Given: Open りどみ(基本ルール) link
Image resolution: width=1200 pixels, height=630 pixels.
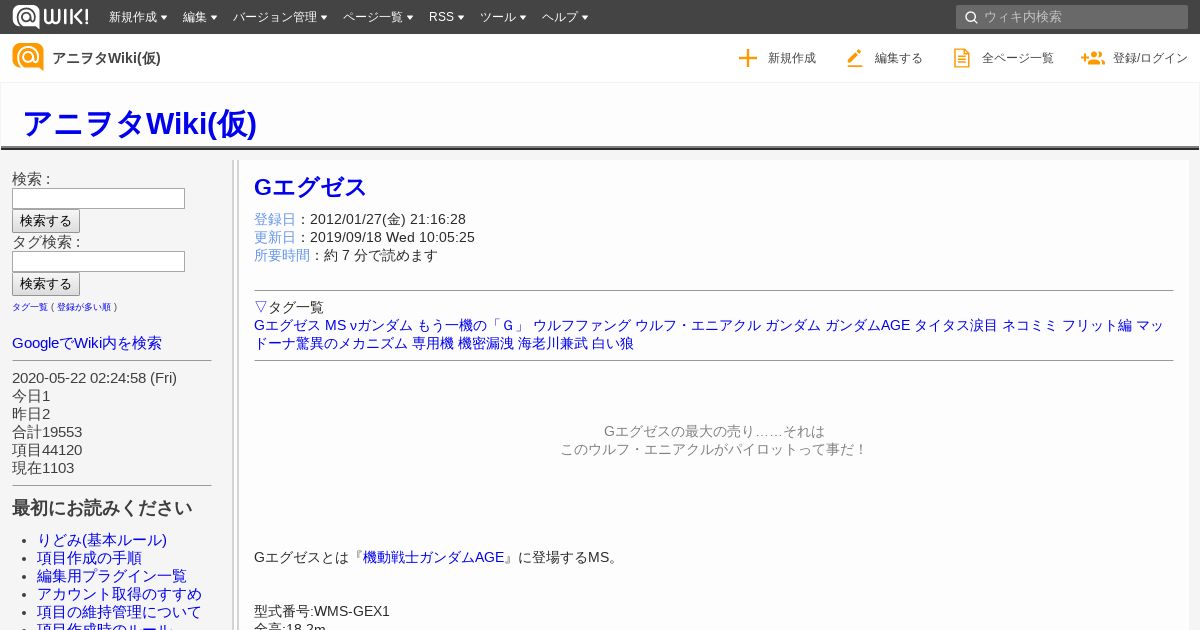Looking at the screenshot, I should pyautogui.click(x=102, y=540).
